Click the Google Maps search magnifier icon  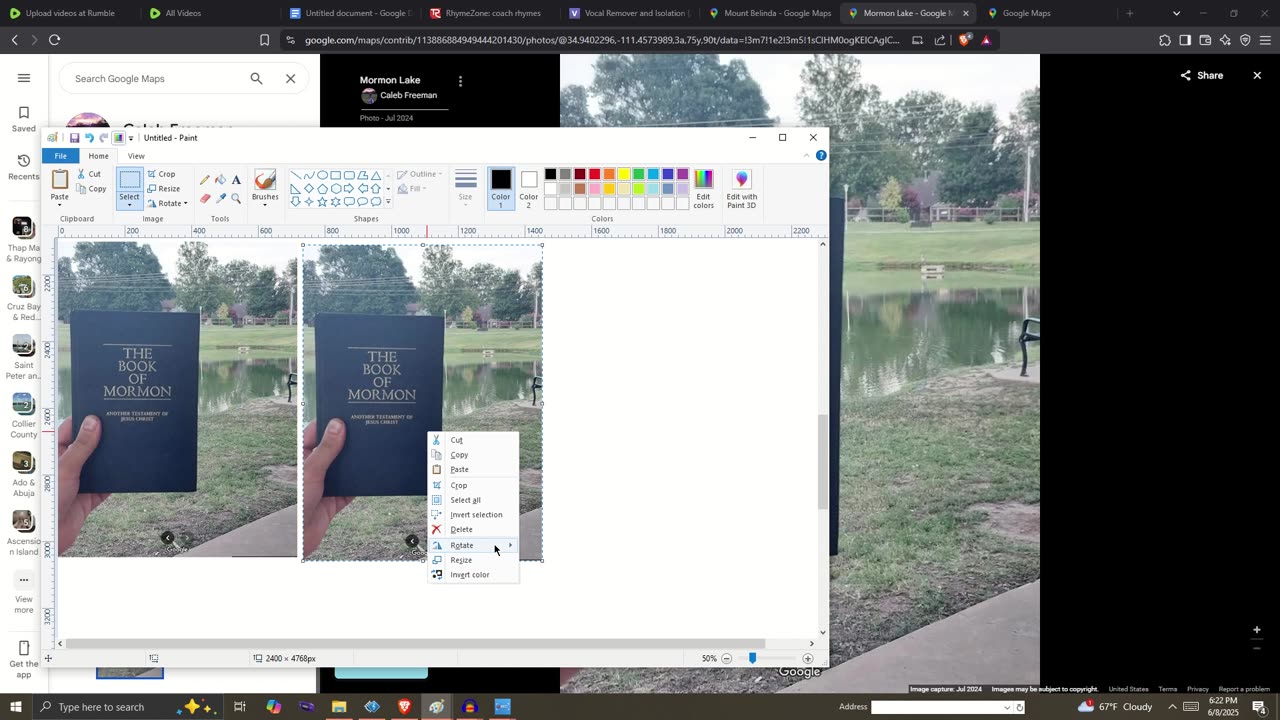point(257,78)
